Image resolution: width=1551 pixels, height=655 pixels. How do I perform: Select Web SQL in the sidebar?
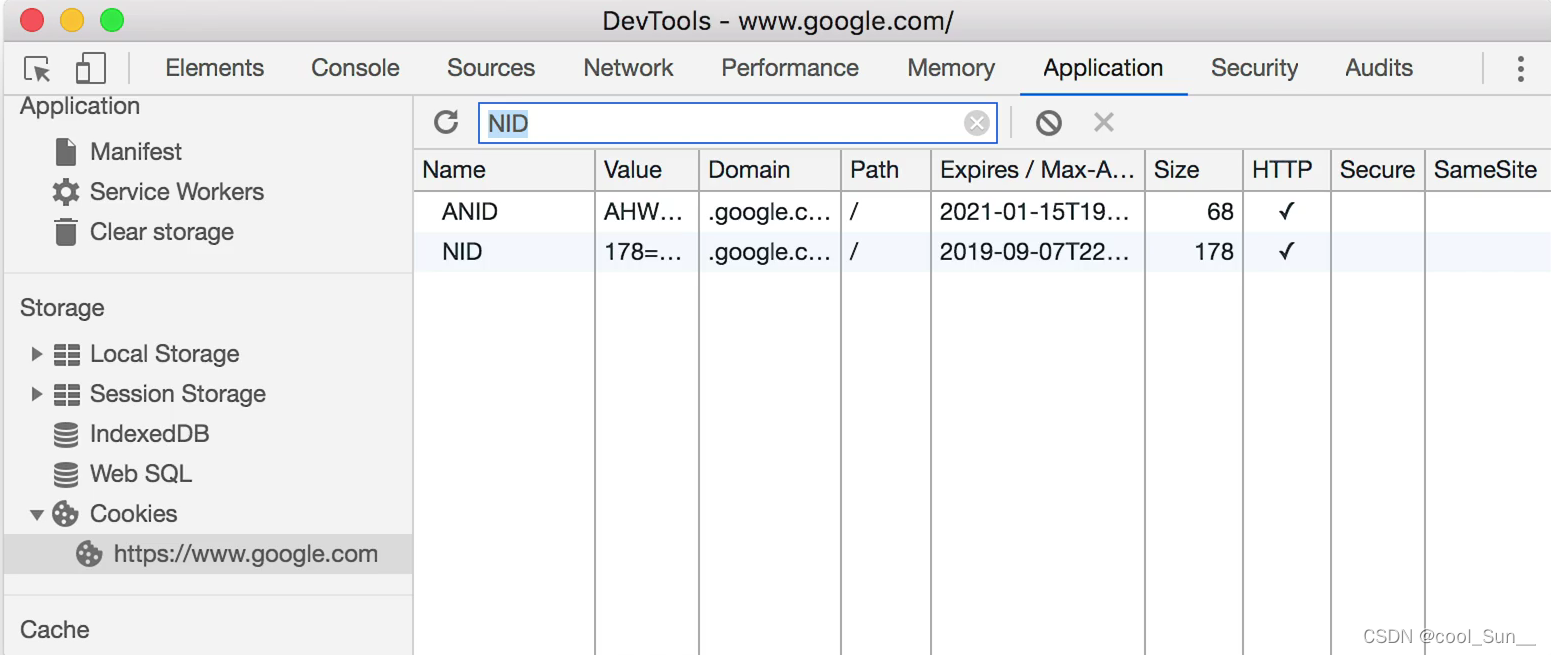pos(141,474)
